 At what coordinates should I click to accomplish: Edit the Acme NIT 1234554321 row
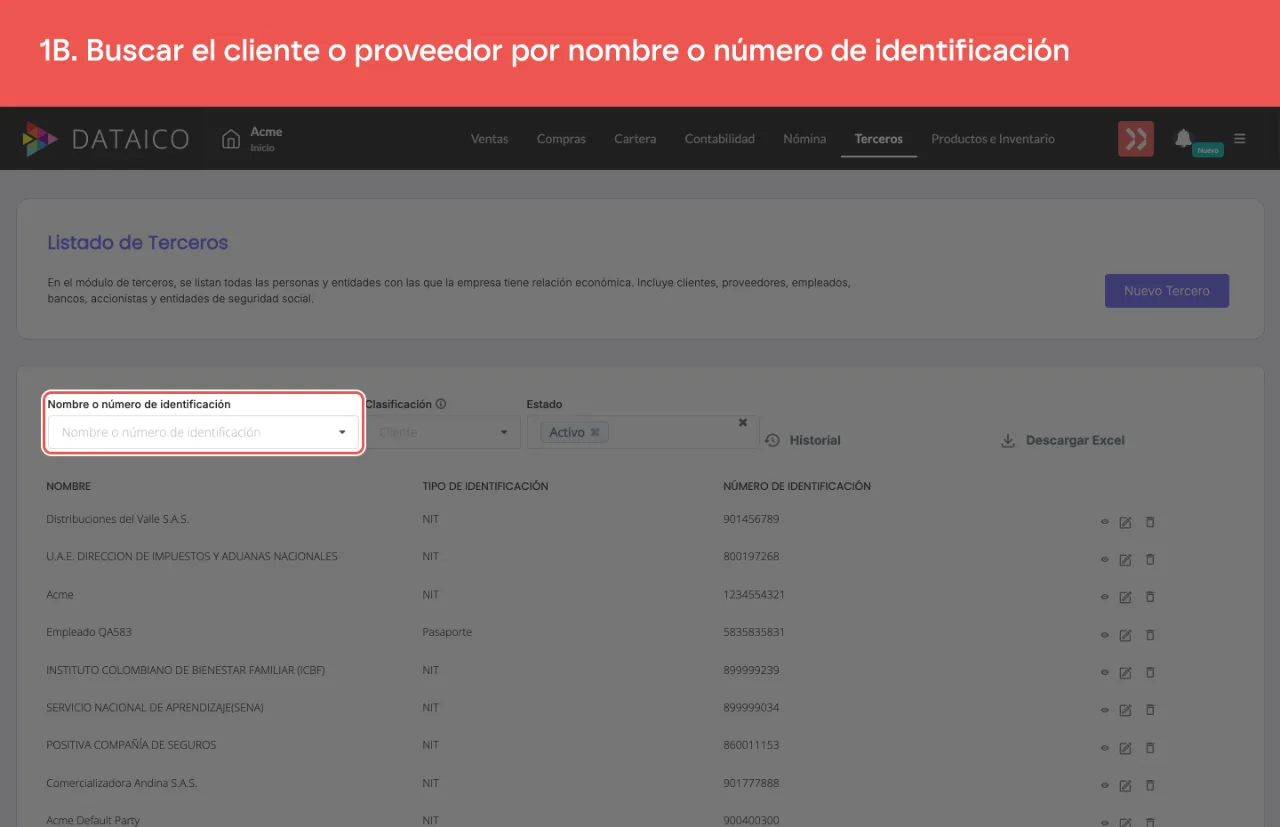[1125, 597]
